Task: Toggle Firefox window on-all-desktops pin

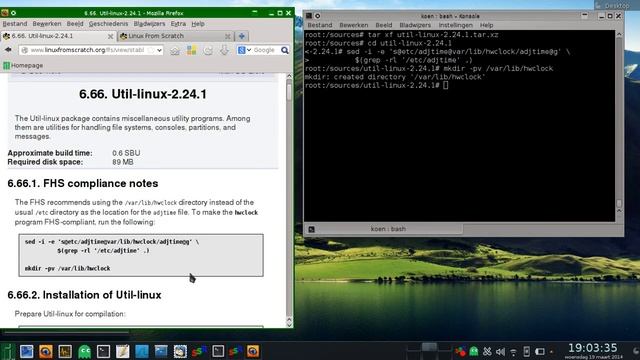Action: pos(13,13)
